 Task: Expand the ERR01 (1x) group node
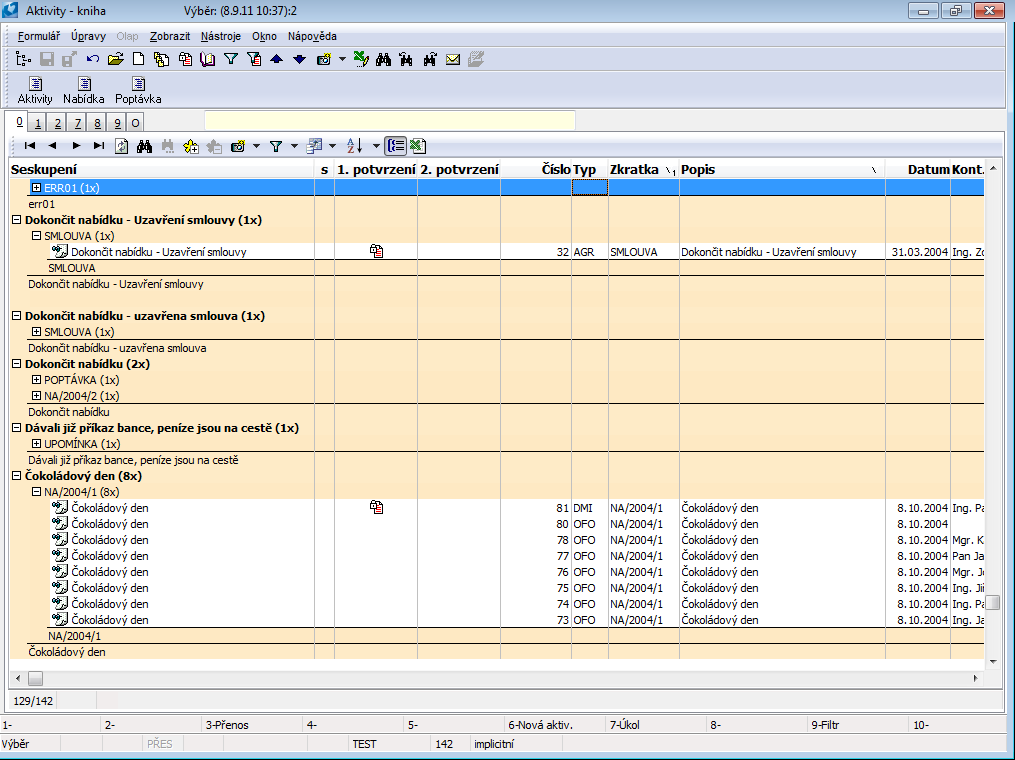click(x=37, y=188)
